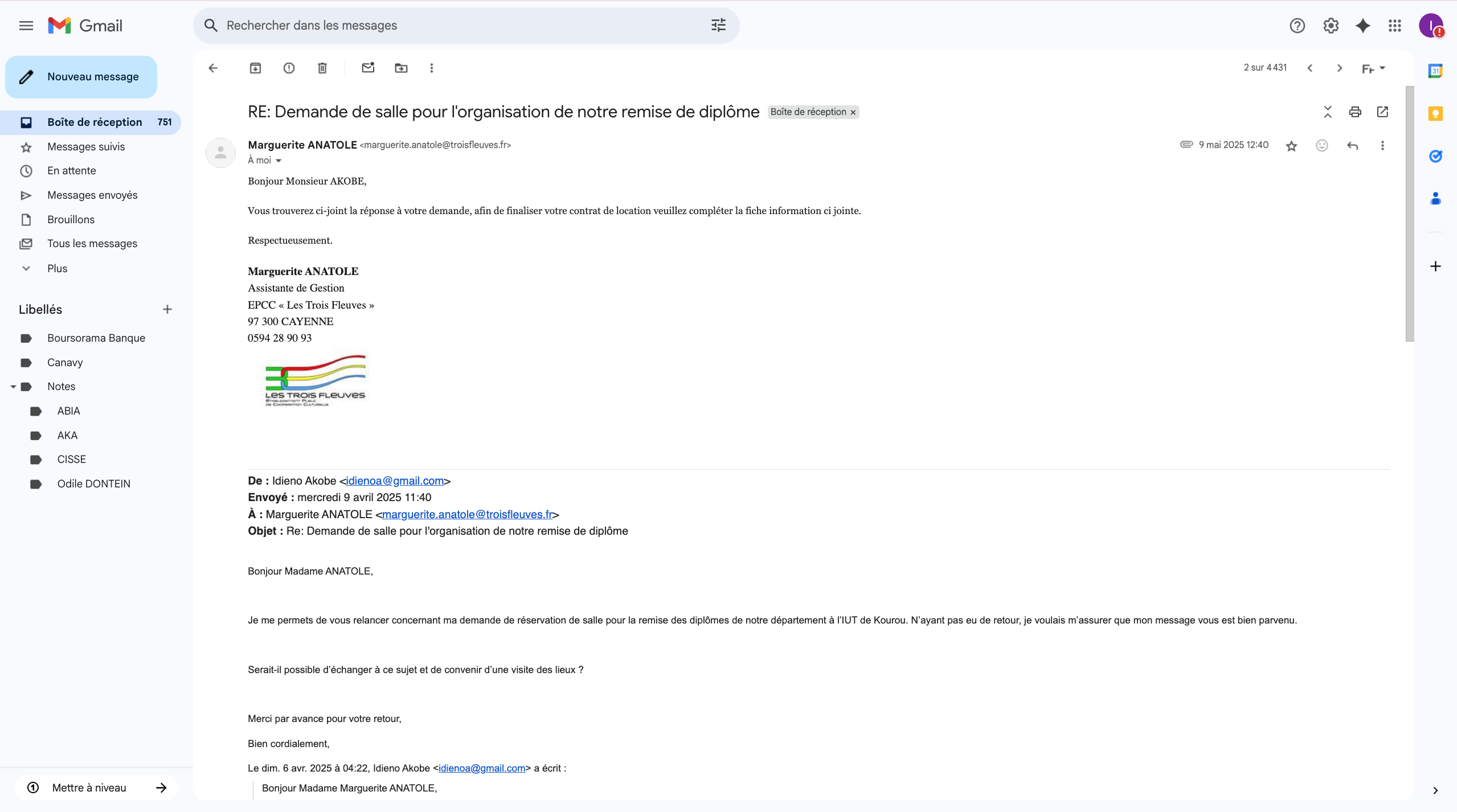Collapse the Notes label group
Viewport: 1457px width, 812px height.
pos(13,386)
